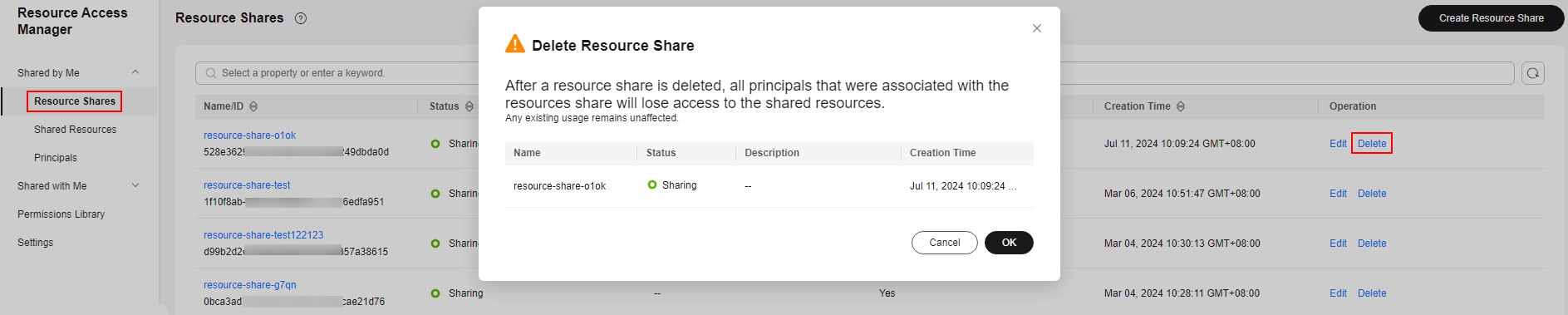1568x315 pixels.
Task: Open resource-share-test link
Action: pos(247,185)
